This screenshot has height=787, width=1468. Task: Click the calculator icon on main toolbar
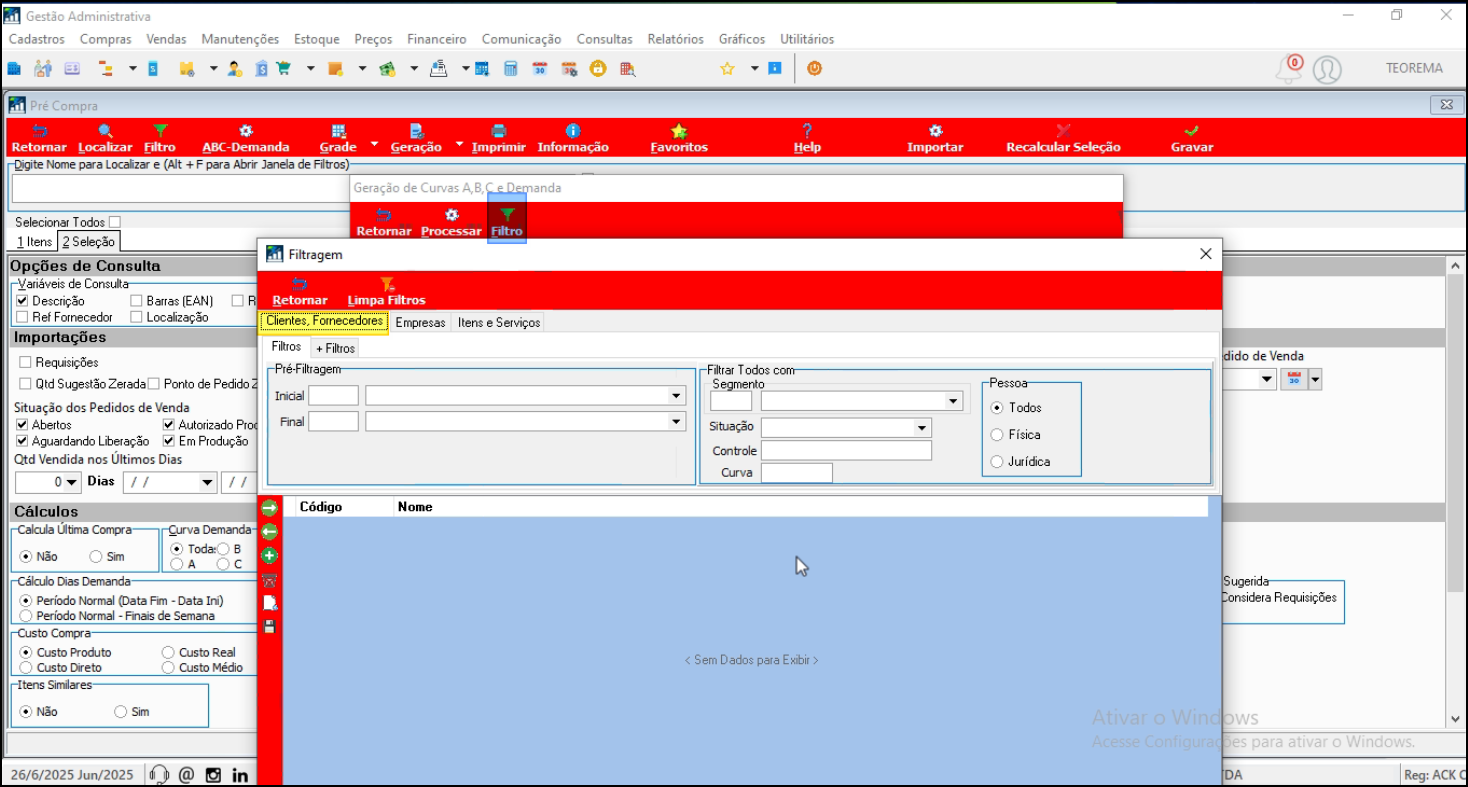(x=510, y=69)
